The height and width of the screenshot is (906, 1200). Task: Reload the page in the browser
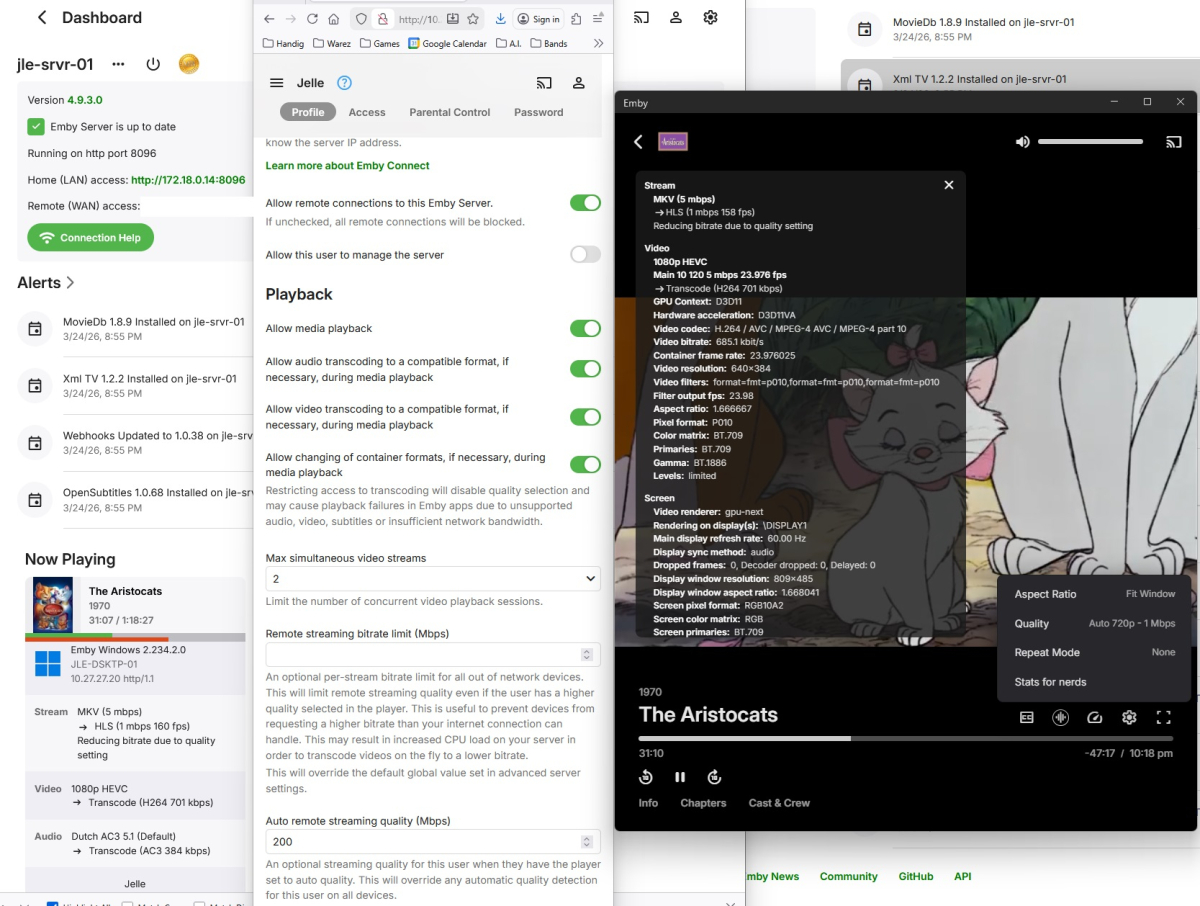pyautogui.click(x=312, y=19)
